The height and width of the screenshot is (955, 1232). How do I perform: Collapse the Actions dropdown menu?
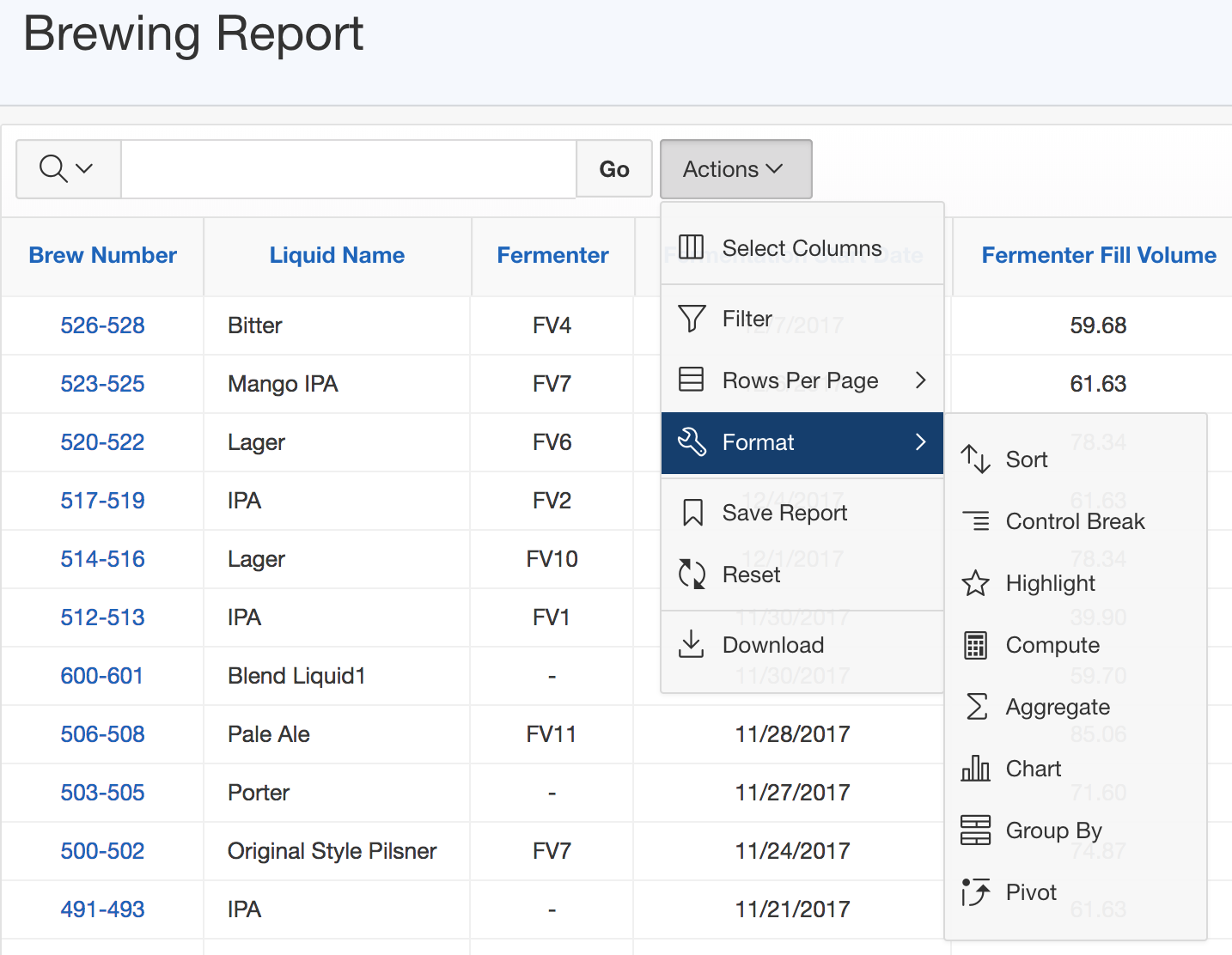tap(735, 169)
